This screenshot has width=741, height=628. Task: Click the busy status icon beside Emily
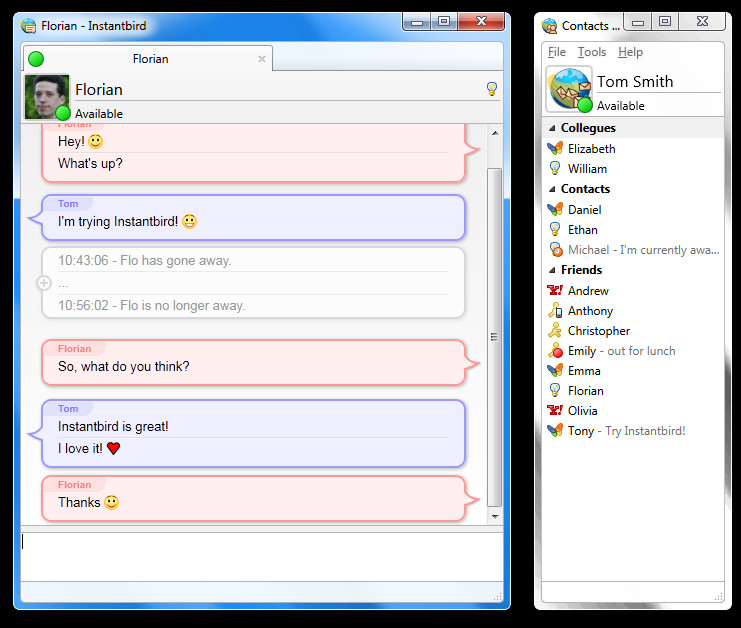(x=555, y=351)
